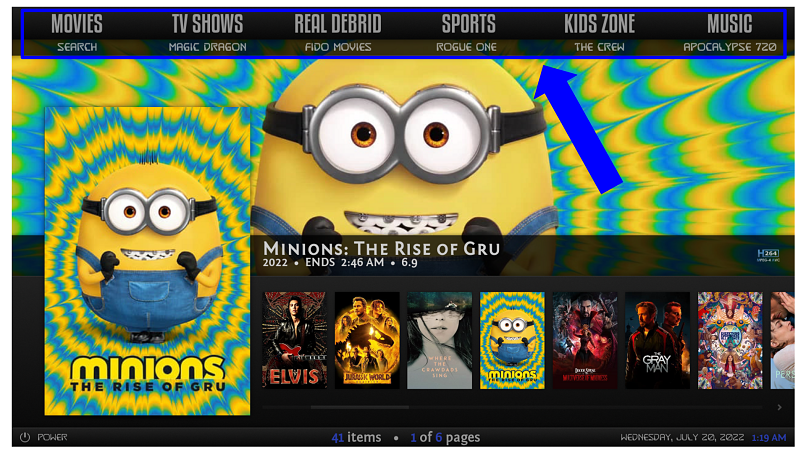Select the Elvis movie poster
The image size is (806, 453).
click(295, 340)
